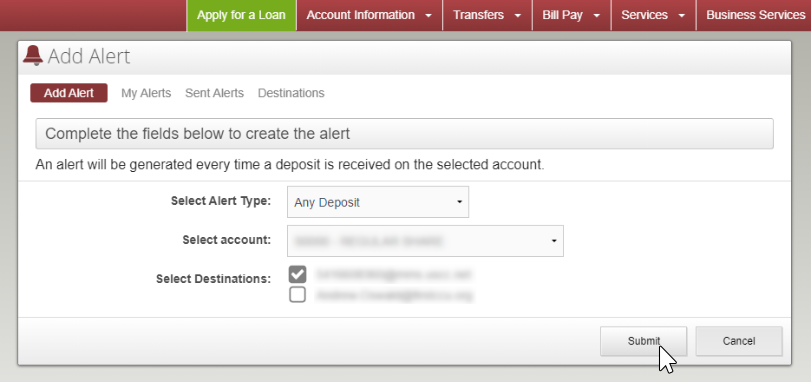Image resolution: width=811 pixels, height=382 pixels.
Task: Switch to the Sent Alerts tab
Action: pyautogui.click(x=214, y=93)
